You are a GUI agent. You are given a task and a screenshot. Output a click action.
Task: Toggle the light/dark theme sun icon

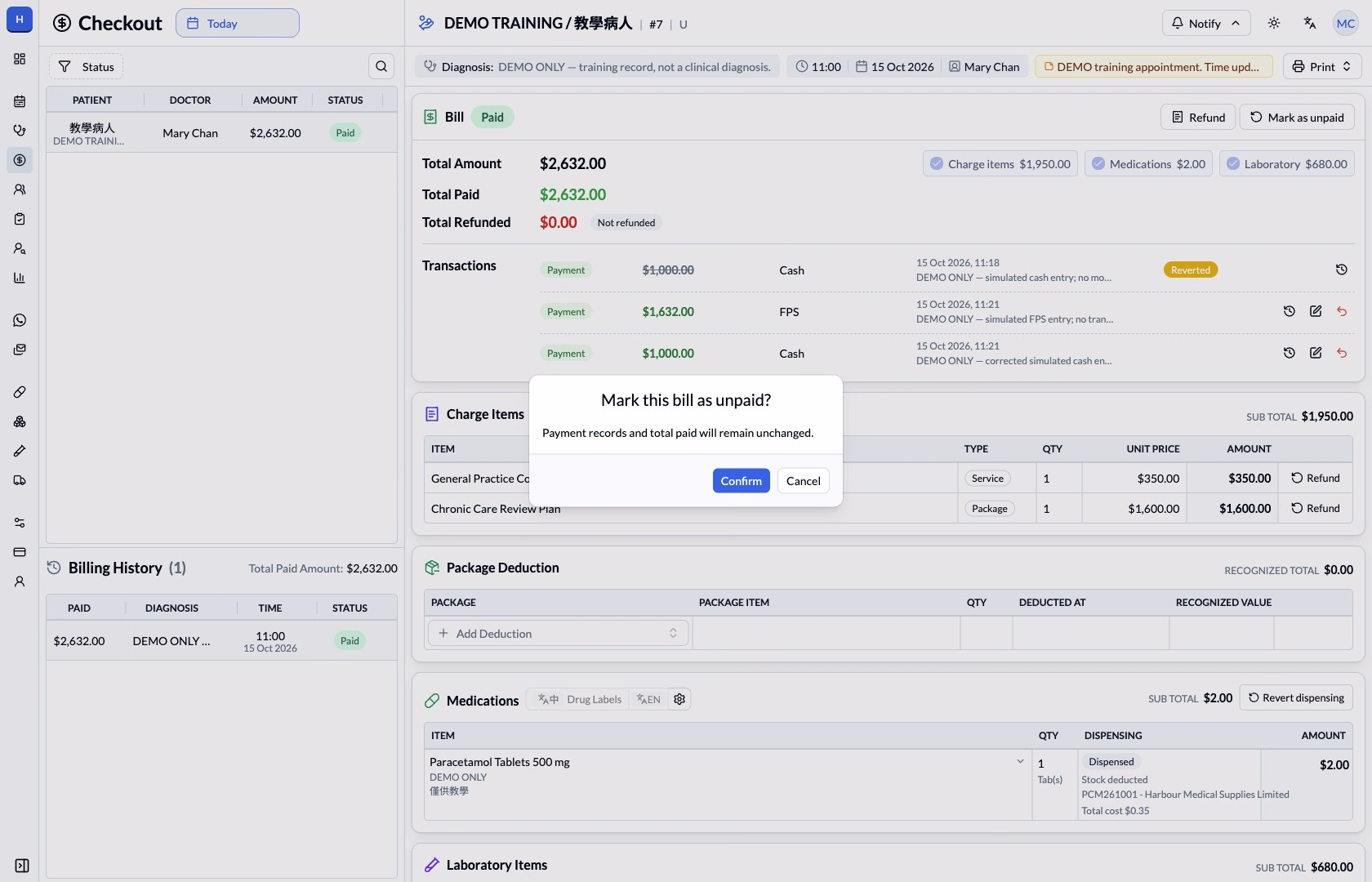pyautogui.click(x=1274, y=23)
